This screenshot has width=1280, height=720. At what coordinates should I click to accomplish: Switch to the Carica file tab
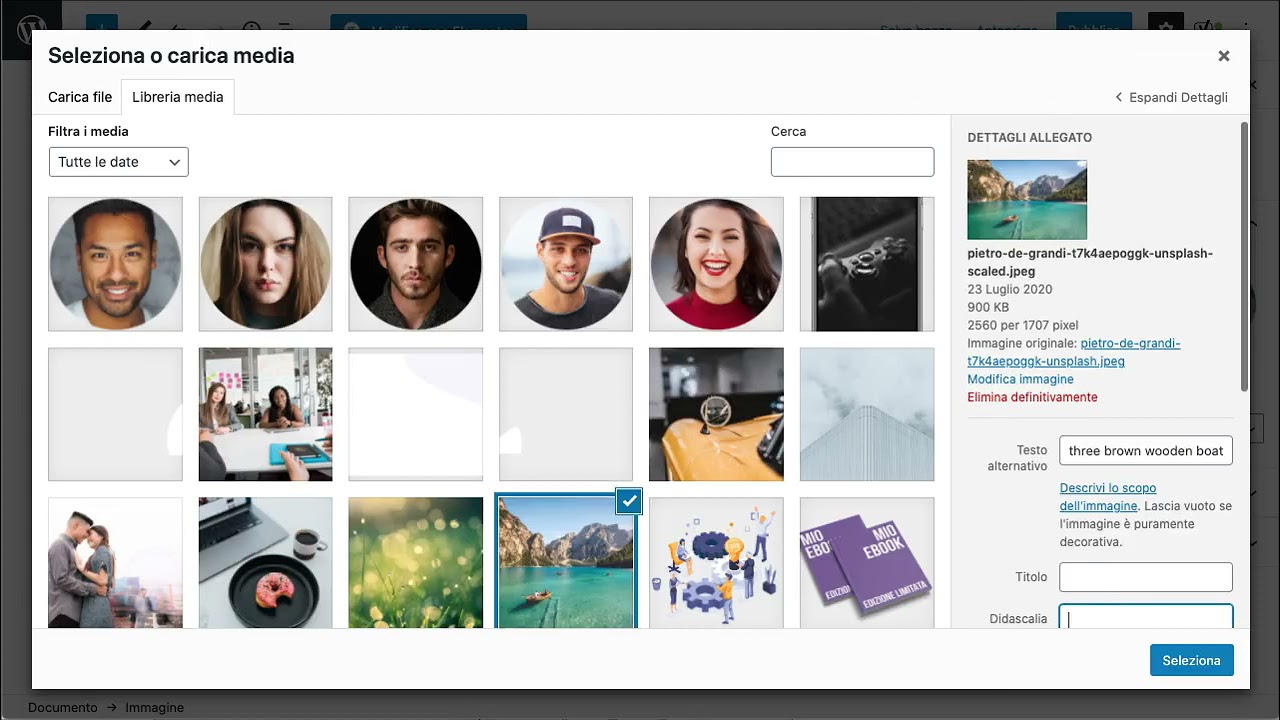point(80,97)
